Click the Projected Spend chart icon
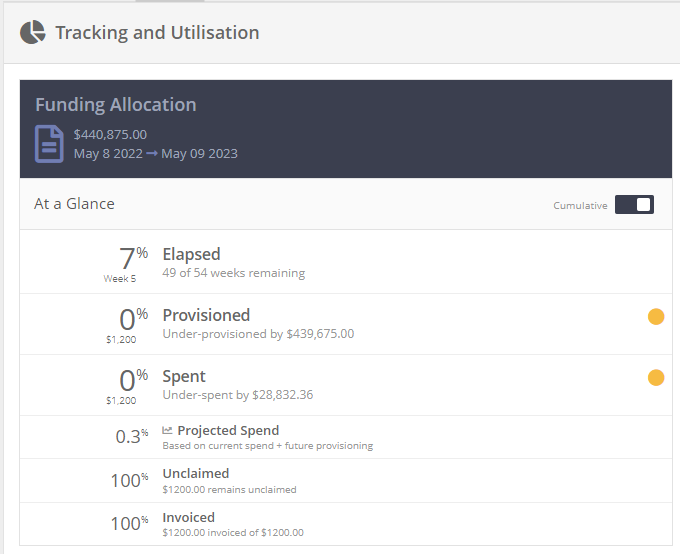 click(x=167, y=430)
